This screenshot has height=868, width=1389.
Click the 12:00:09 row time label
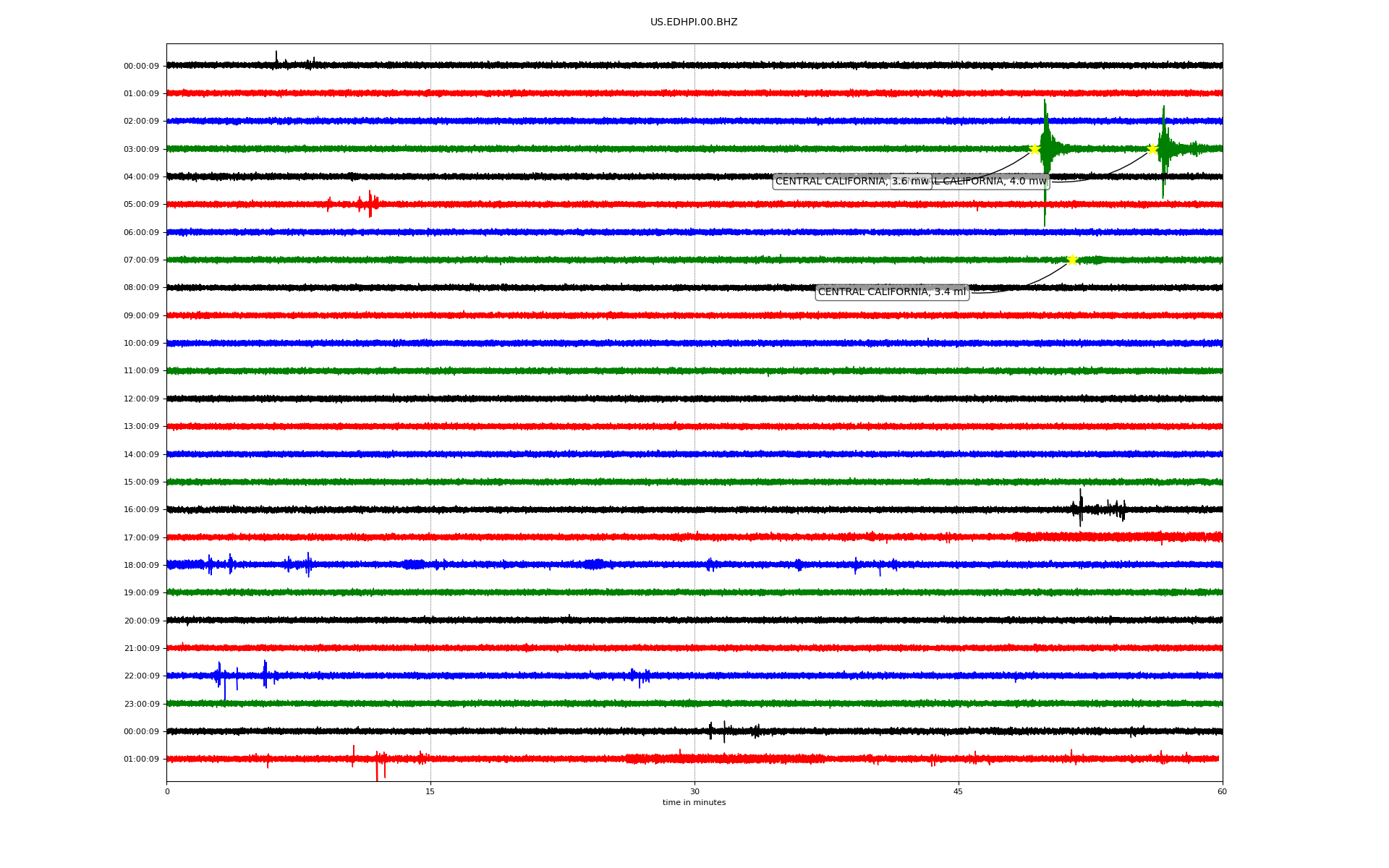coord(141,399)
